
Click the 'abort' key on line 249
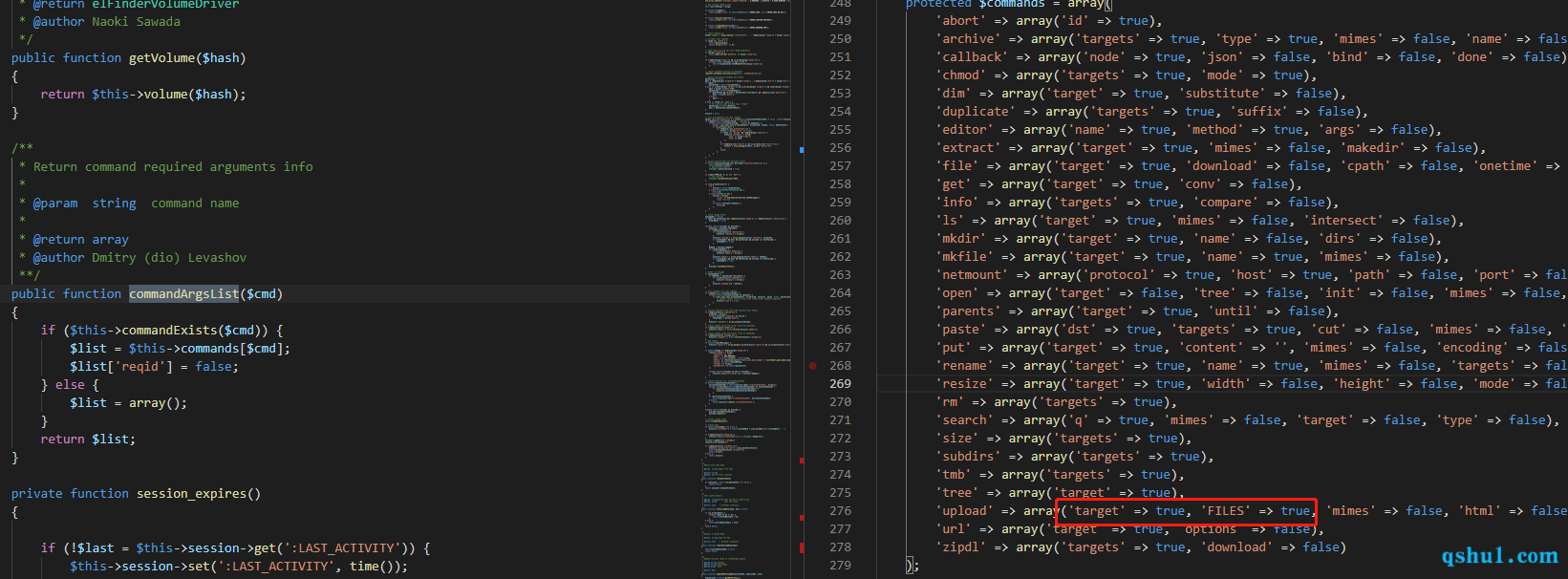(x=960, y=21)
